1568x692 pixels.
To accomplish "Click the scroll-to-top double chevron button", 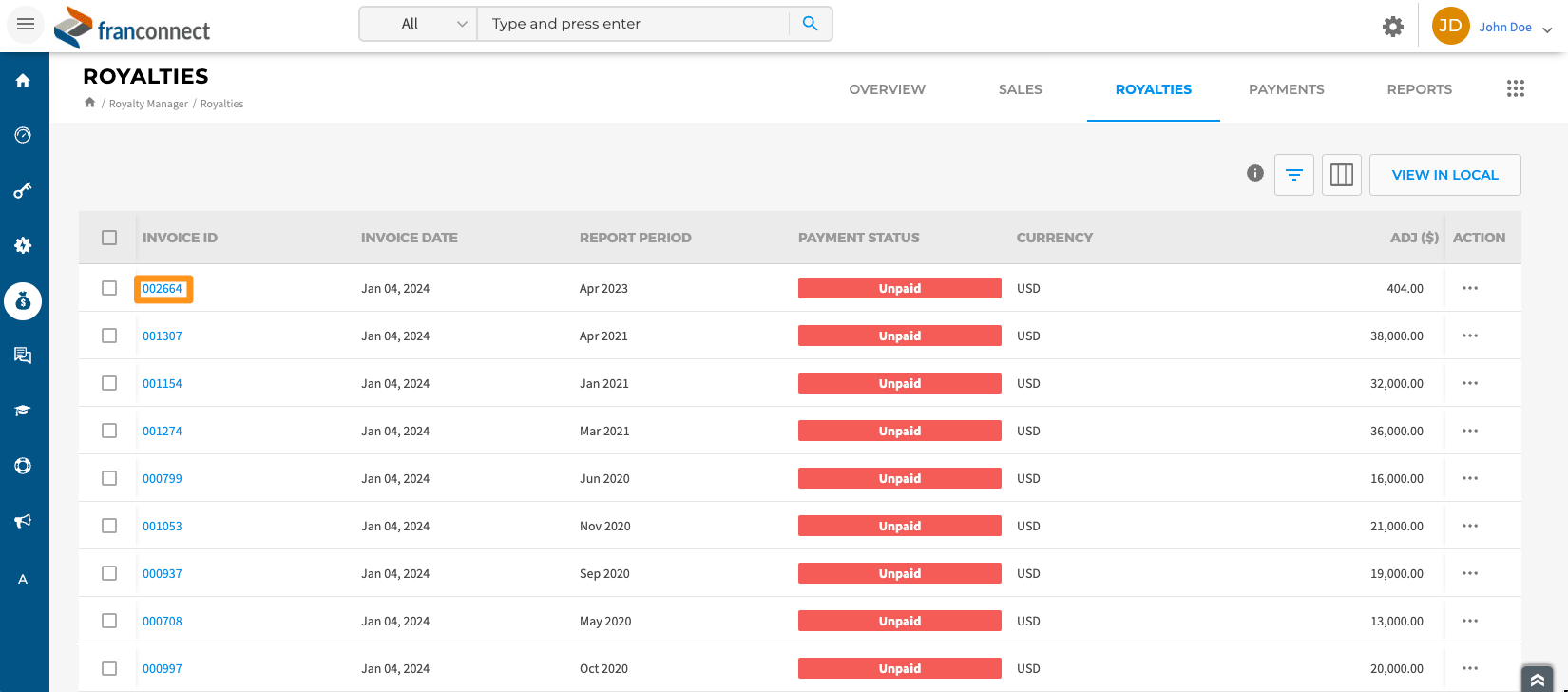I will pos(1537,679).
